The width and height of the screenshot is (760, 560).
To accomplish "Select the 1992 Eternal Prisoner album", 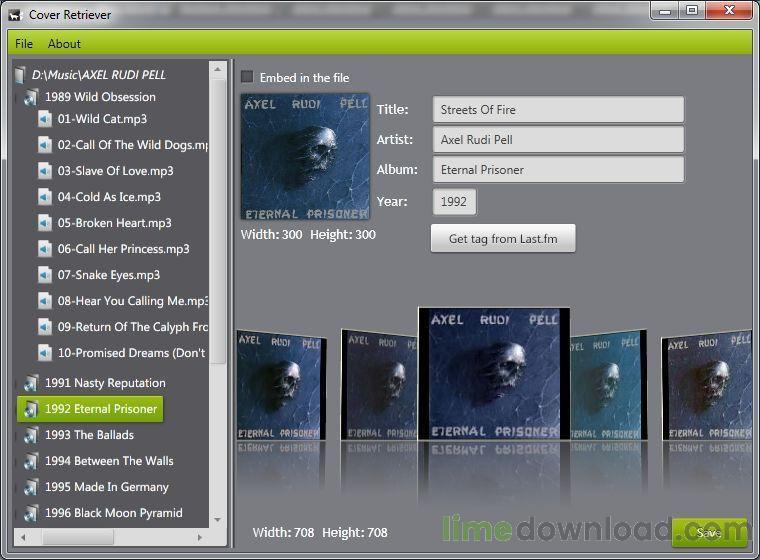I will coord(100,409).
